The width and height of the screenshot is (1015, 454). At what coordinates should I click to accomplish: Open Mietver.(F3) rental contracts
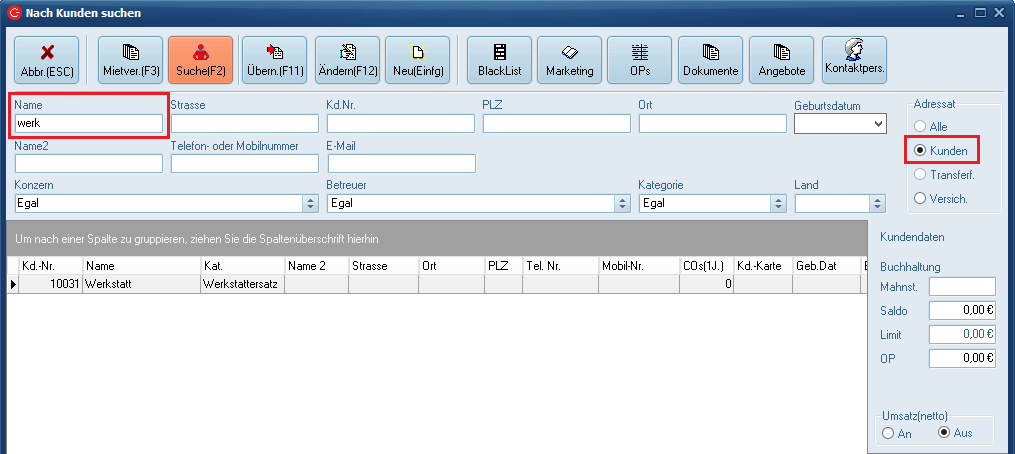(x=131, y=59)
